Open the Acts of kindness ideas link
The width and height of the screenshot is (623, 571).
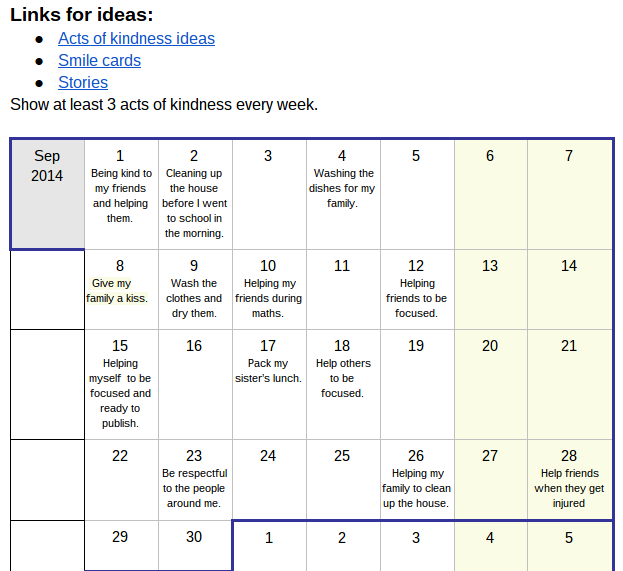(136, 39)
